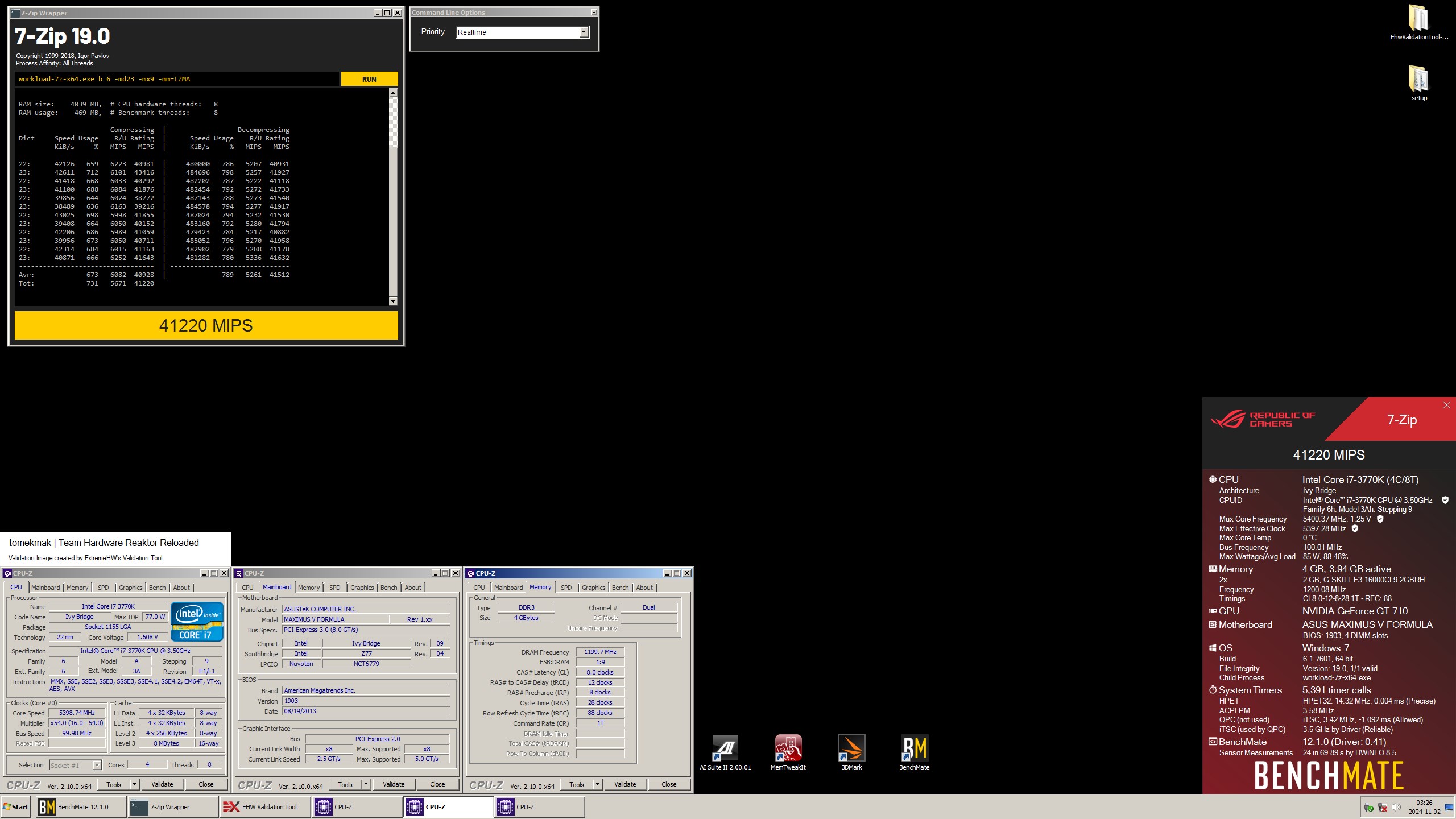
Task: Launch AI Suite II desktop shortcut
Action: coord(725,752)
